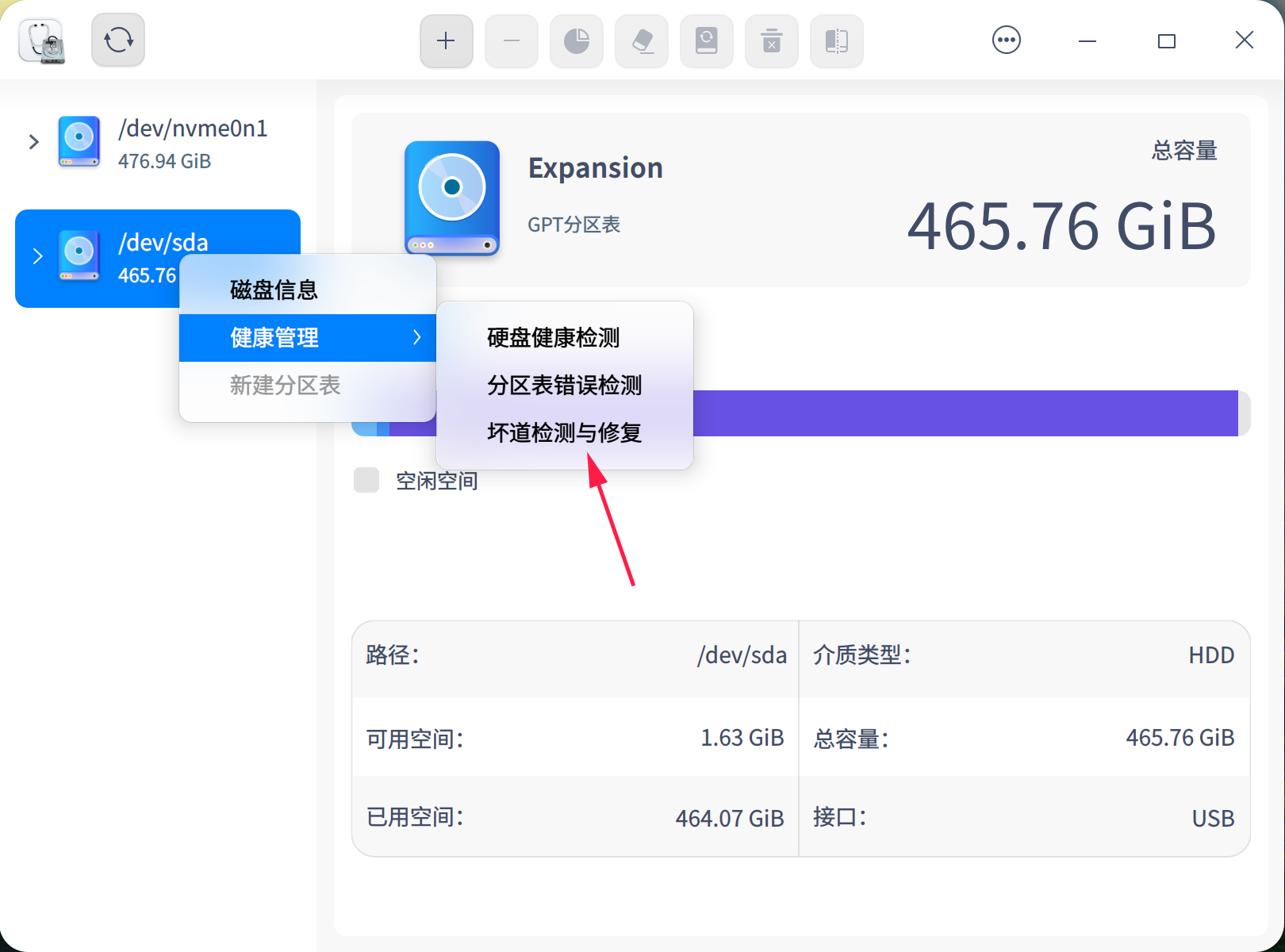Expand the /dev/nvme0n1 device tree
This screenshot has height=952, width=1285.
point(33,142)
